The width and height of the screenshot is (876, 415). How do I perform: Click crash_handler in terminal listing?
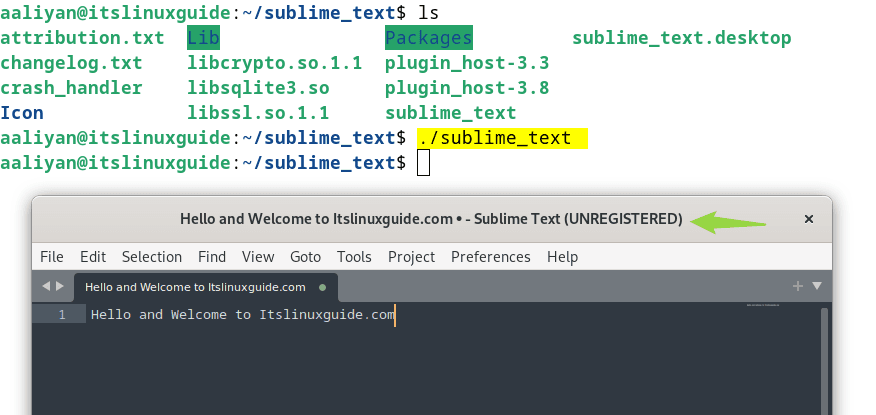tap(71, 88)
